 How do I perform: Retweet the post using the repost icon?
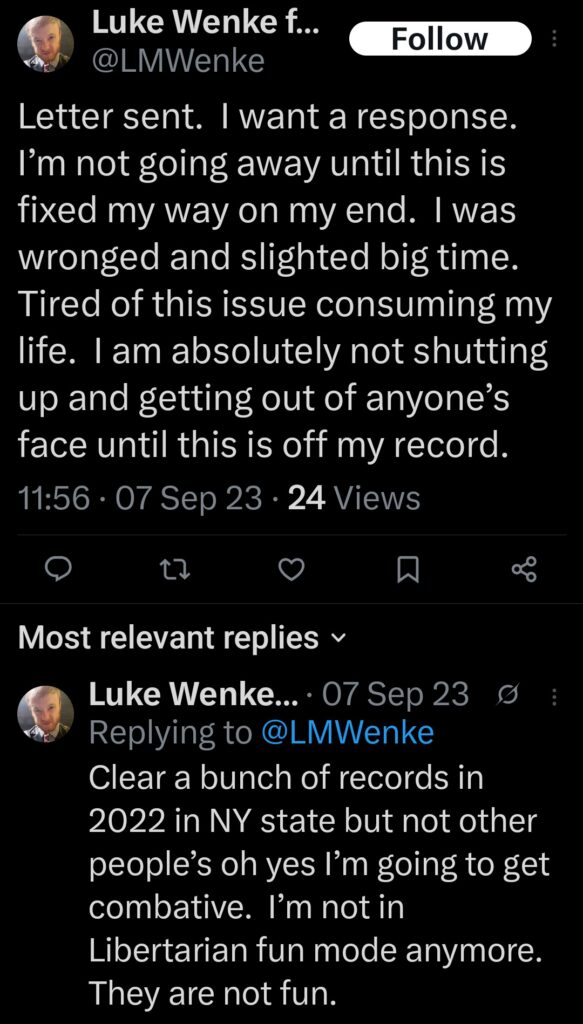(x=175, y=568)
